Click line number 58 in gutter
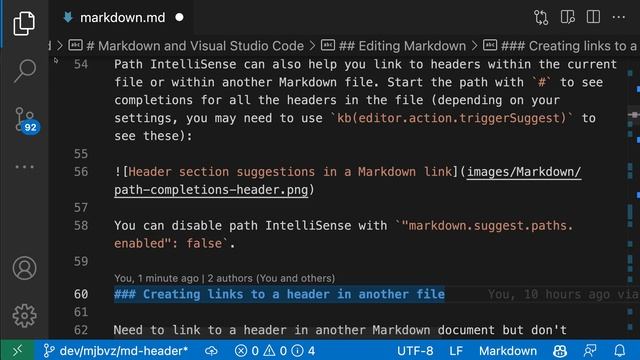640x360 pixels. point(81,226)
